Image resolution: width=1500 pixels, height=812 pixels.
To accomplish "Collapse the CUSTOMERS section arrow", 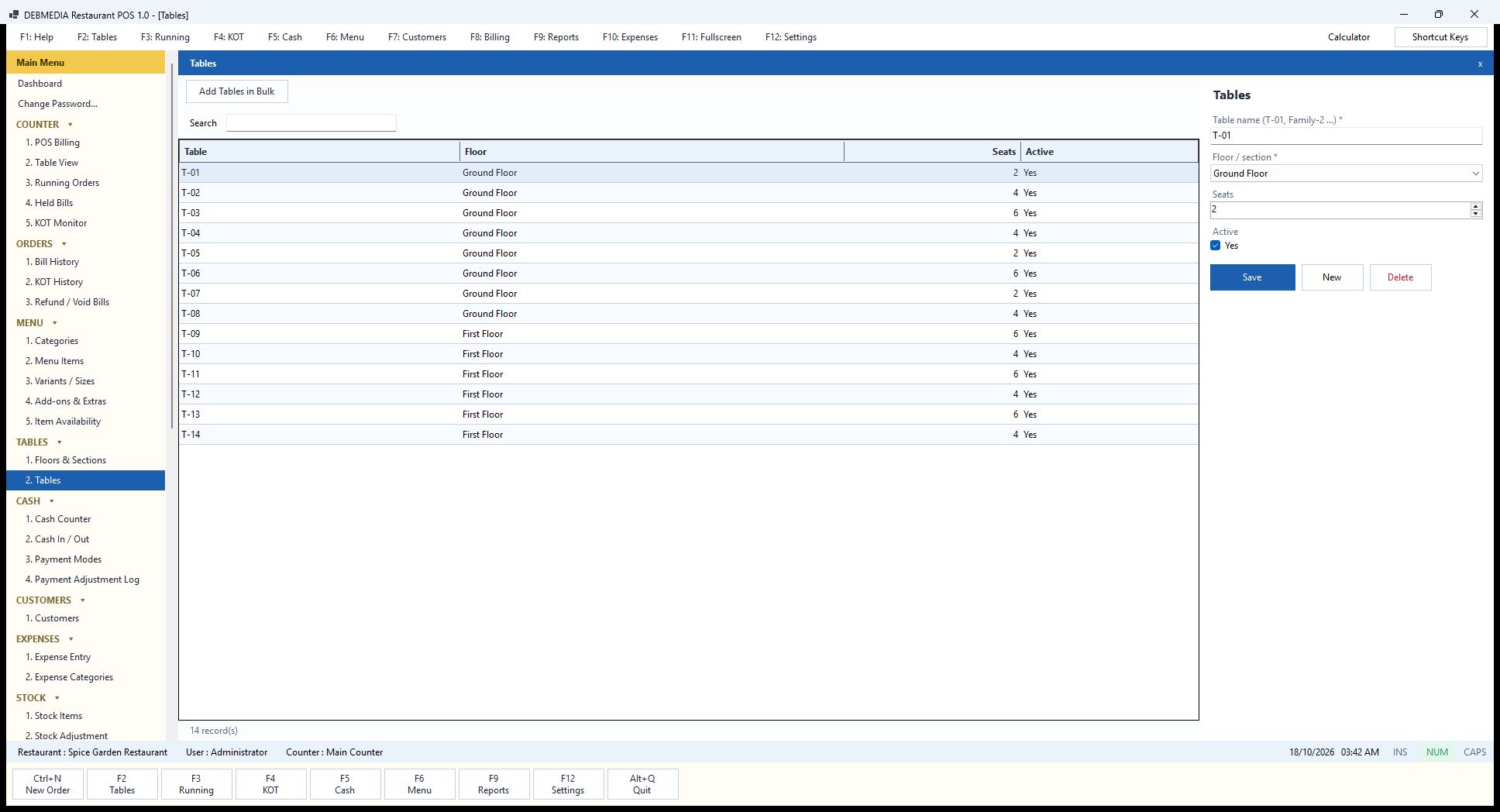I will click(x=83, y=600).
